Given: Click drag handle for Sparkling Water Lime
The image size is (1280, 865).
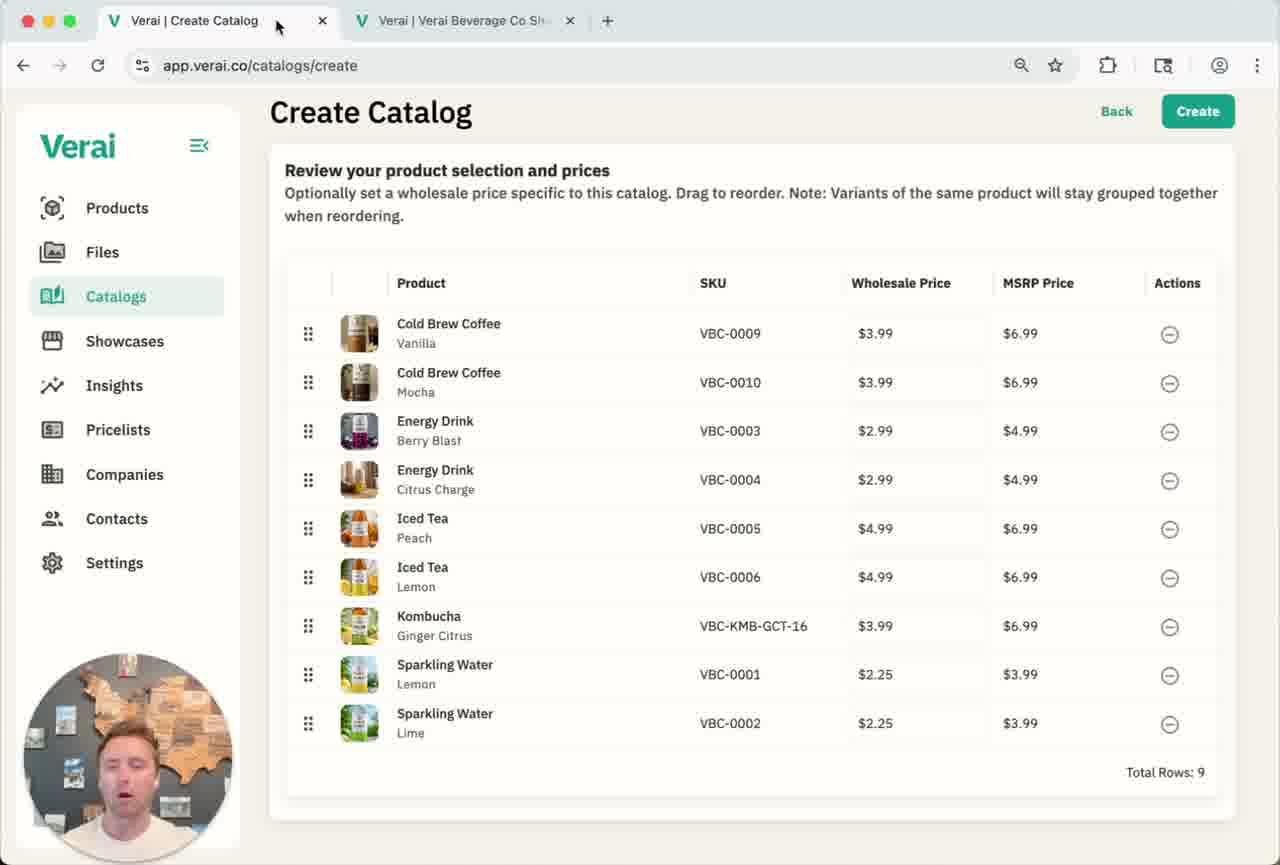Looking at the screenshot, I should [308, 723].
